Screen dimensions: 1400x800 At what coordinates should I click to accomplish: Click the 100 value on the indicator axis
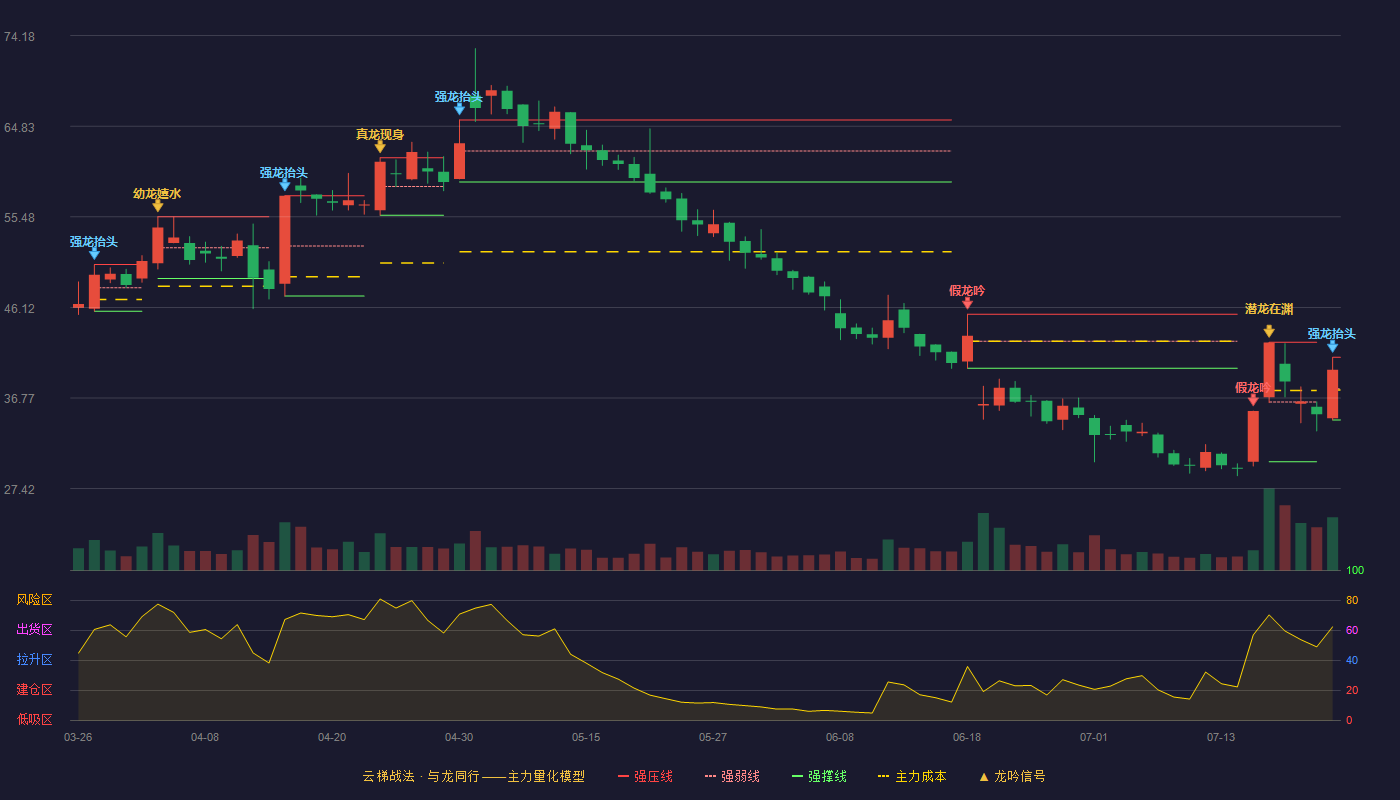point(1355,571)
